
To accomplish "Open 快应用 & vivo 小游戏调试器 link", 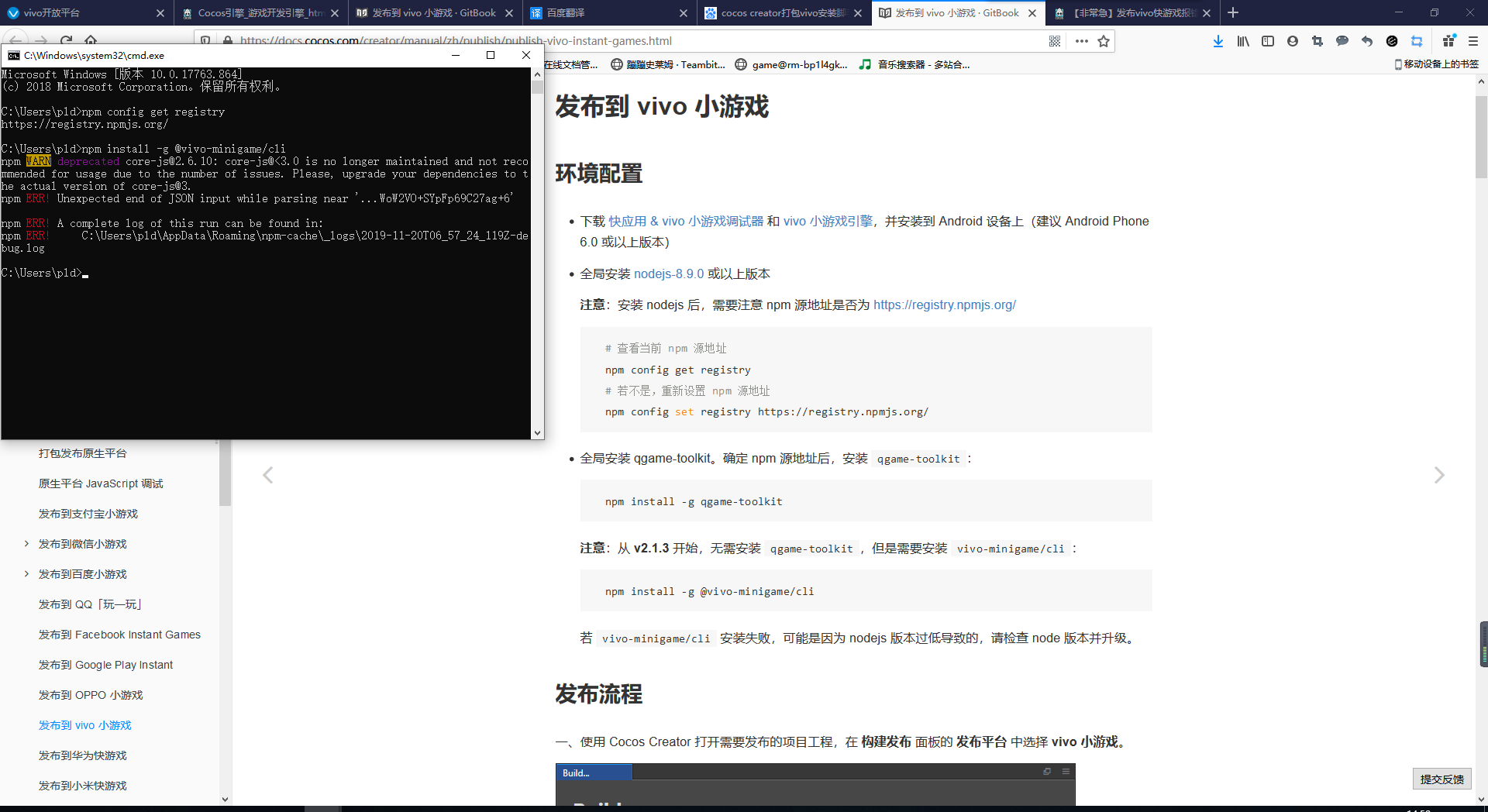I will (686, 222).
